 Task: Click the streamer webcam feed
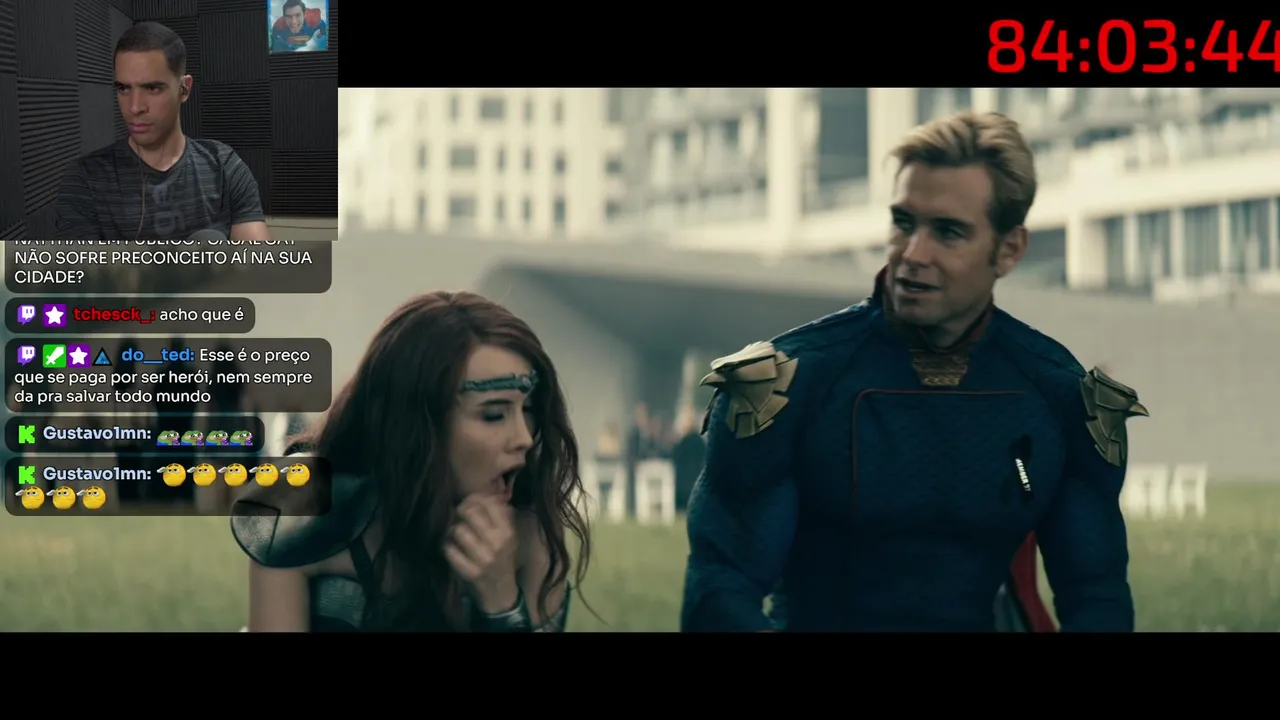pyautogui.click(x=169, y=120)
